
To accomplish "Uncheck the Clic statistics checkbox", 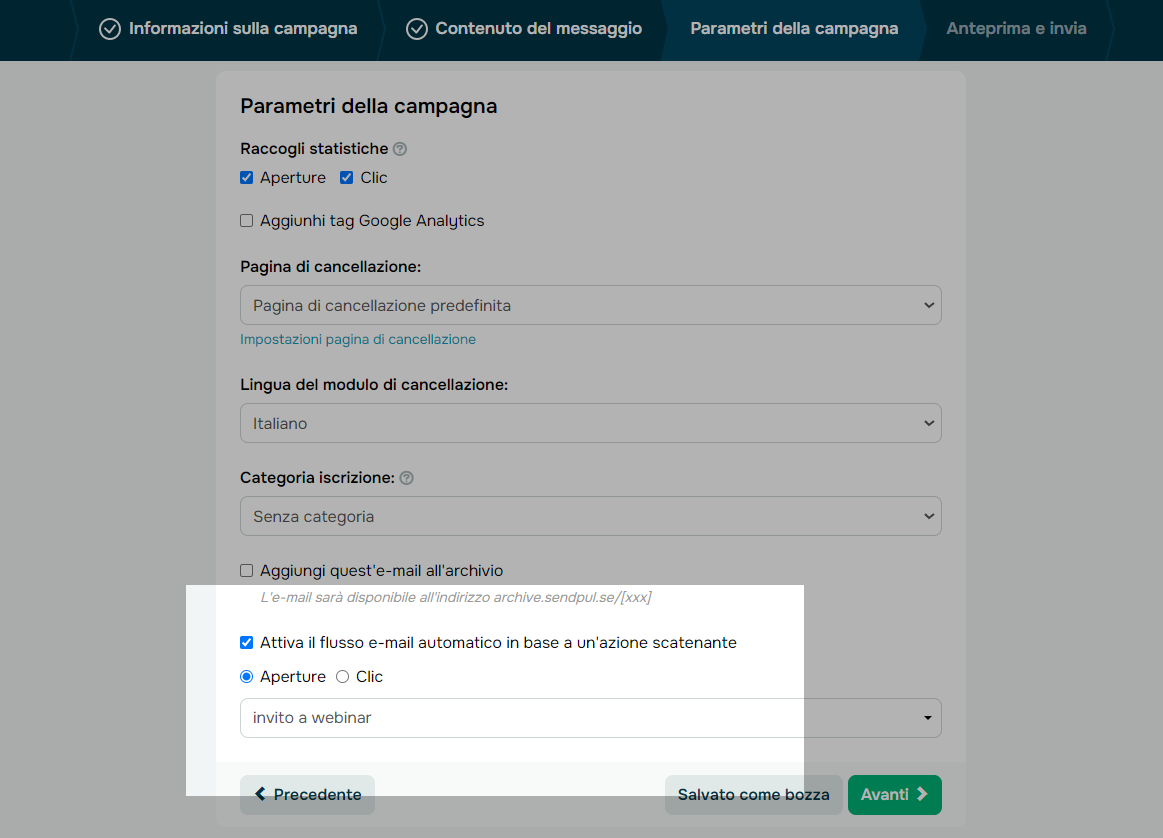I will pos(346,178).
